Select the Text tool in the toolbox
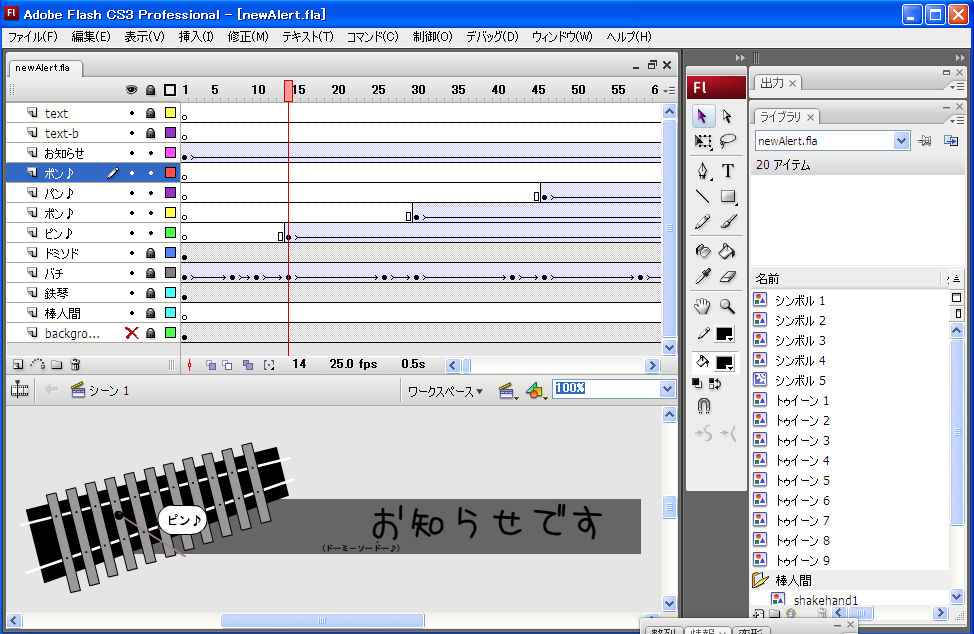 click(x=728, y=170)
